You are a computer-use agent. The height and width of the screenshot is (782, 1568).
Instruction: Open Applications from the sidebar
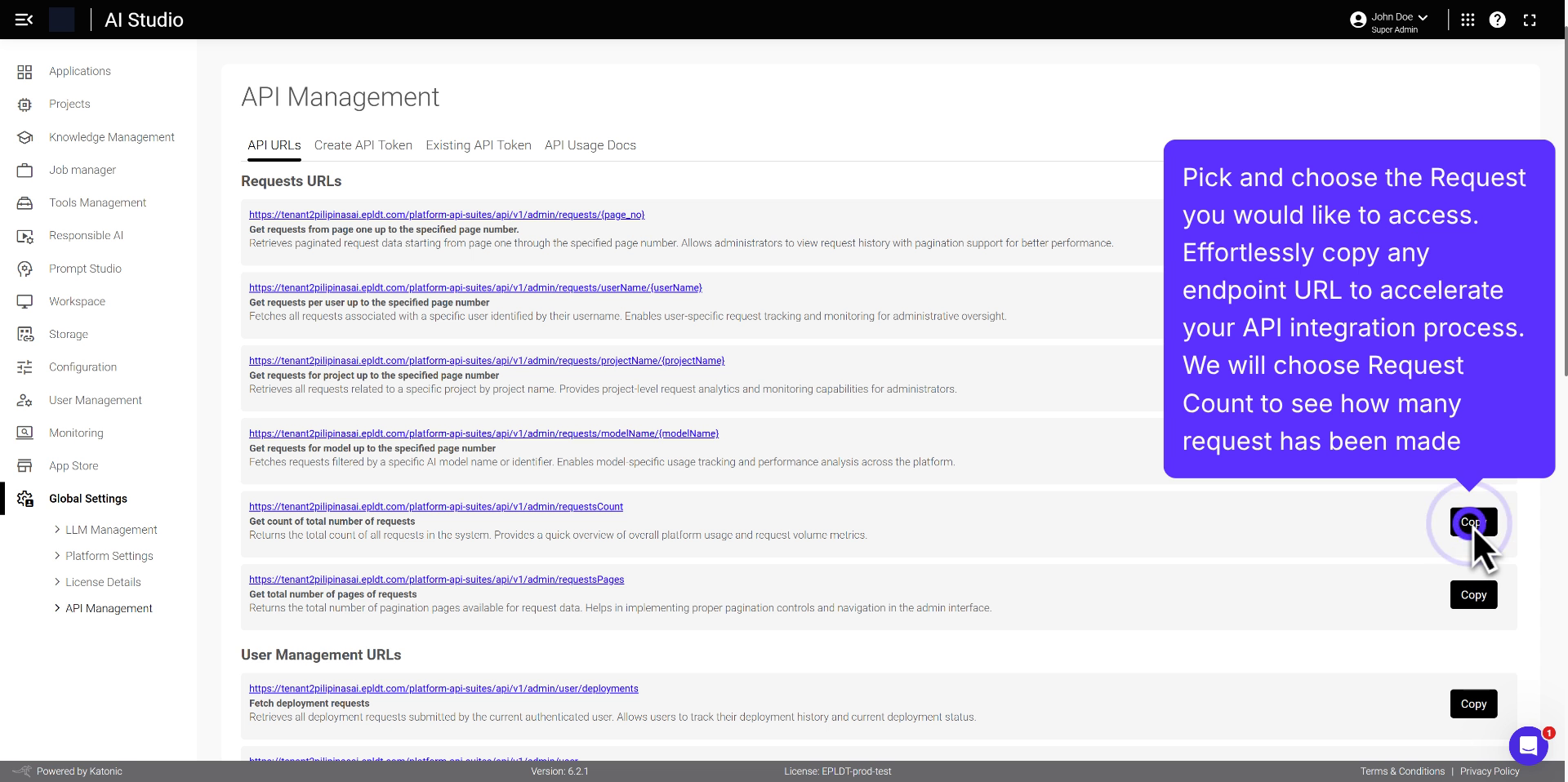pyautogui.click(x=79, y=71)
